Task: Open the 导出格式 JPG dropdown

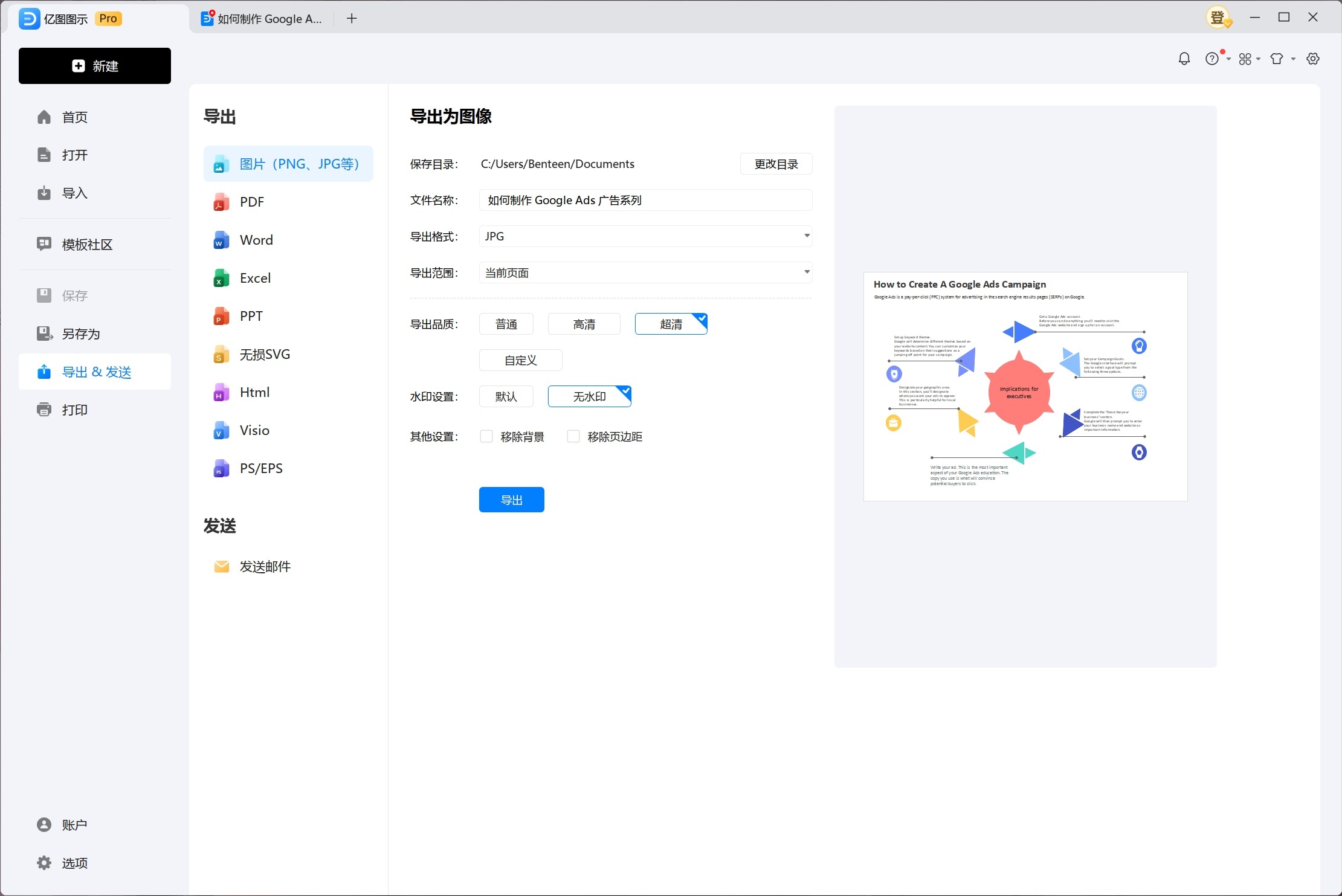Action: [x=645, y=236]
